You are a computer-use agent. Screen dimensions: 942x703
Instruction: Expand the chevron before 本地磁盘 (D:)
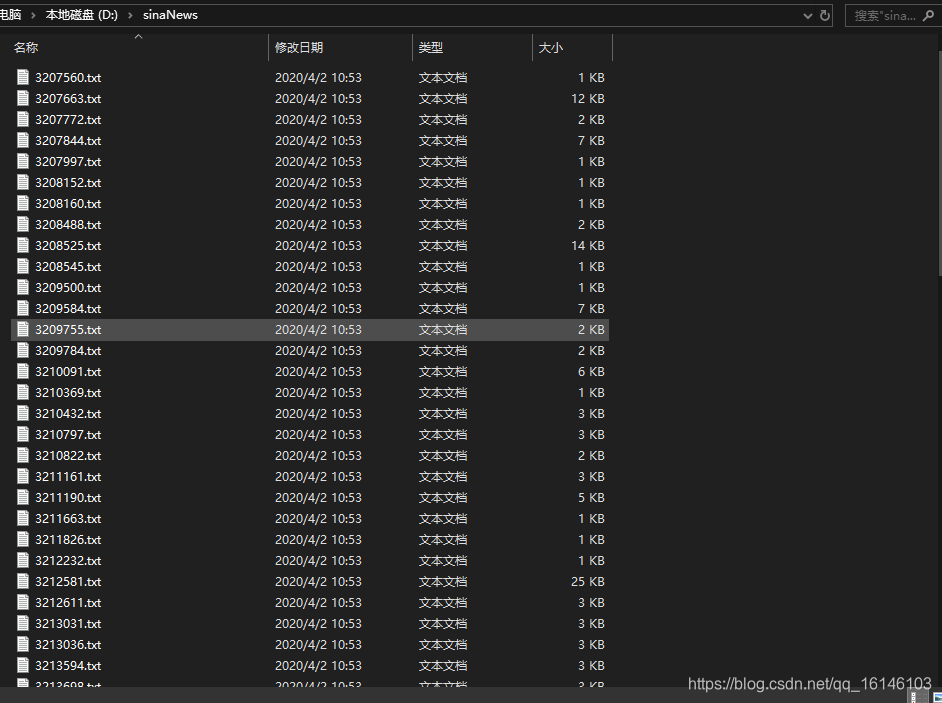pyautogui.click(x=33, y=15)
